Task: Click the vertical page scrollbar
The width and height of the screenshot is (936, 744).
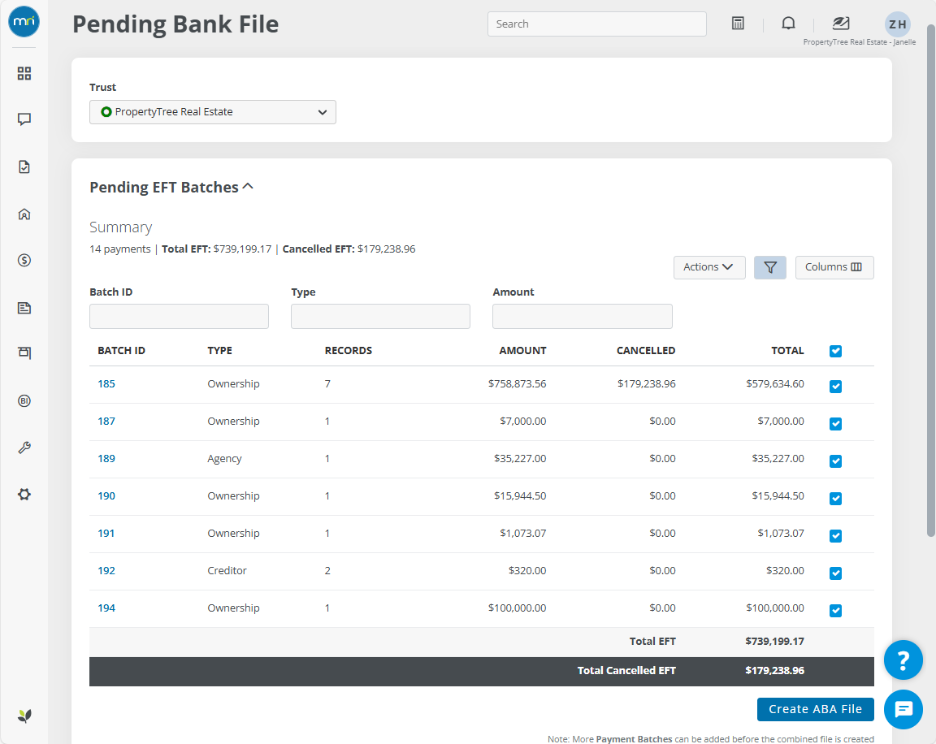Action: tap(930, 281)
